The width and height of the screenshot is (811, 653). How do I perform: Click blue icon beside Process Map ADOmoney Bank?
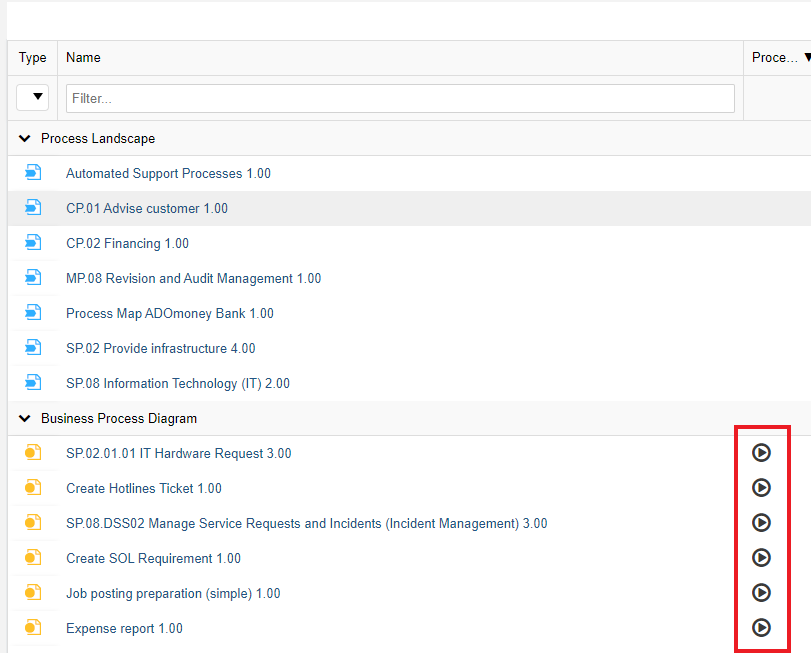point(33,313)
